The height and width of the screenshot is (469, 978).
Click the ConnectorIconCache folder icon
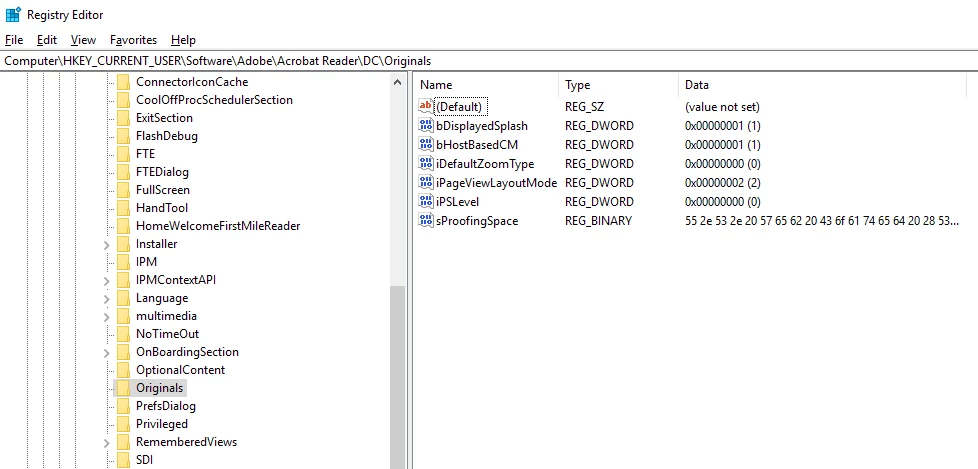pyautogui.click(x=123, y=82)
